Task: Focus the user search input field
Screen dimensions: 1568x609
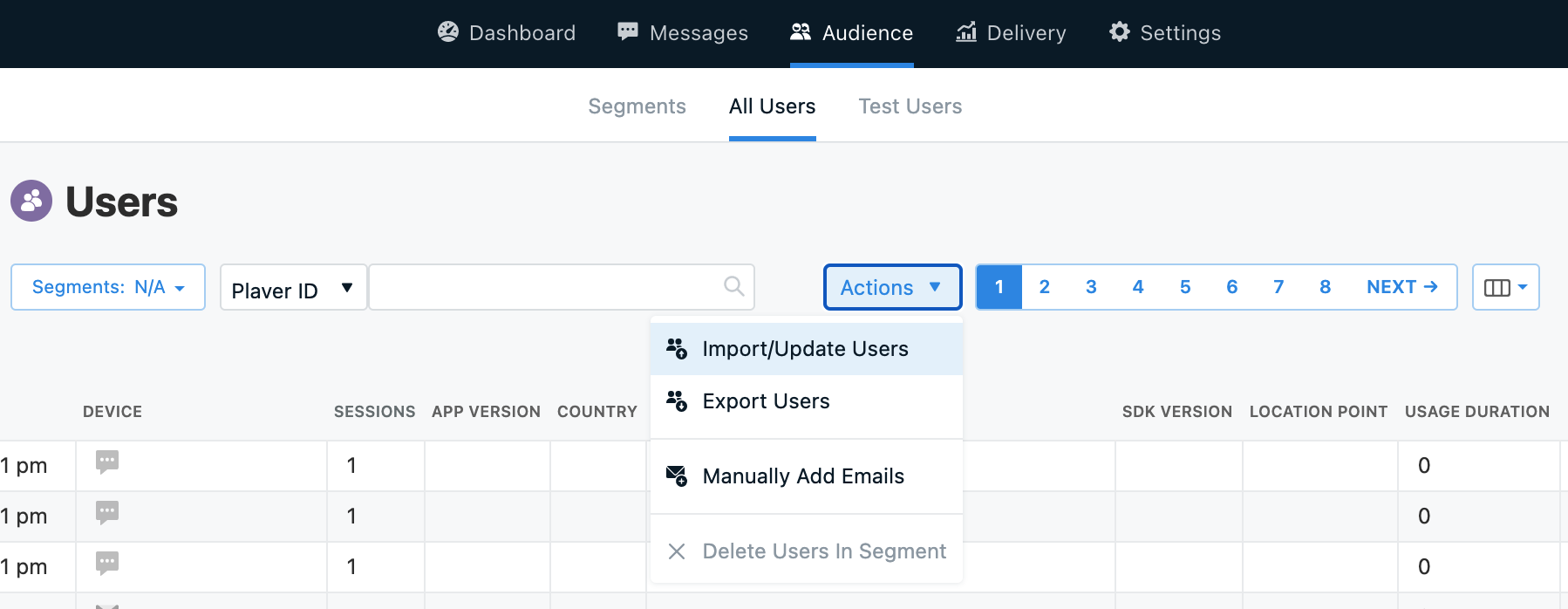Action: pos(562,287)
